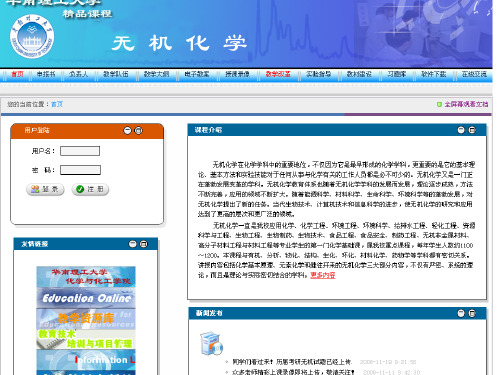Go to the 负责人 navigation item
This screenshot has width=500, height=375.
[x=78, y=74]
